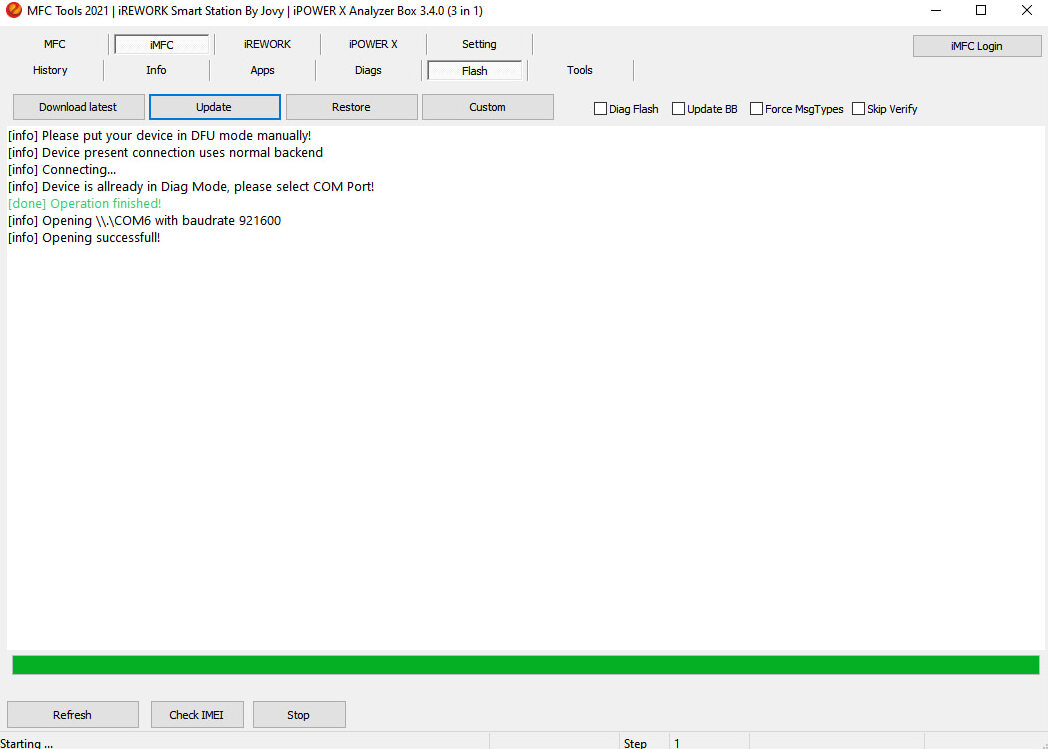This screenshot has height=749, width=1048.
Task: Click the iMFC Login button
Action: coord(976,46)
